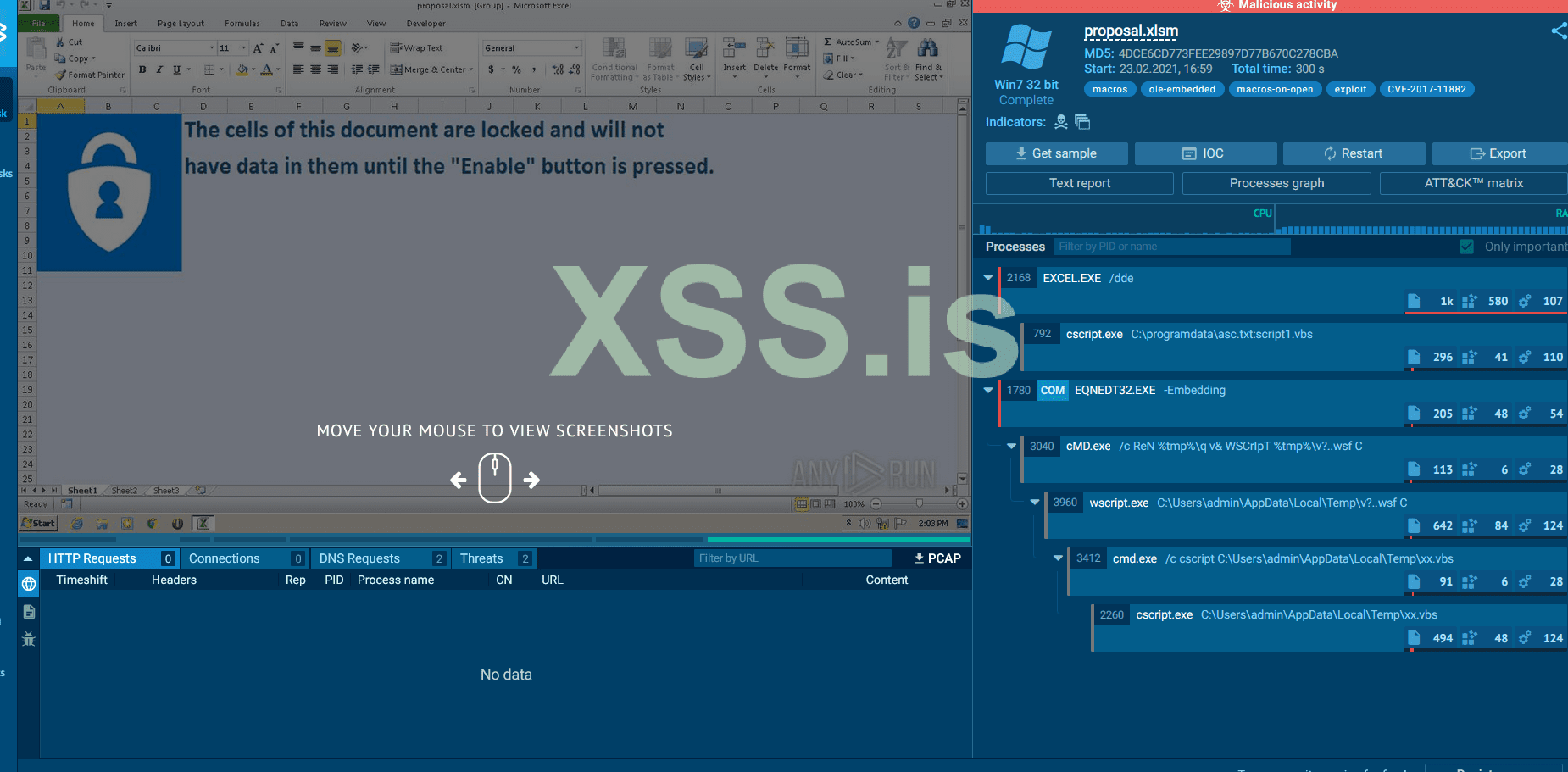Click the Paste clipboard icon in Excel

[36, 48]
